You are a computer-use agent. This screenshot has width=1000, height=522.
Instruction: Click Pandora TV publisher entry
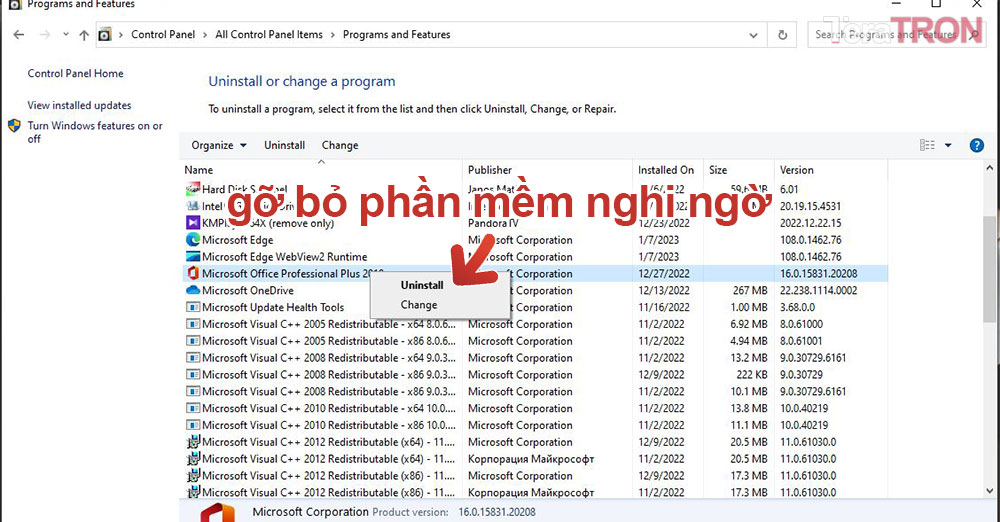(493, 223)
